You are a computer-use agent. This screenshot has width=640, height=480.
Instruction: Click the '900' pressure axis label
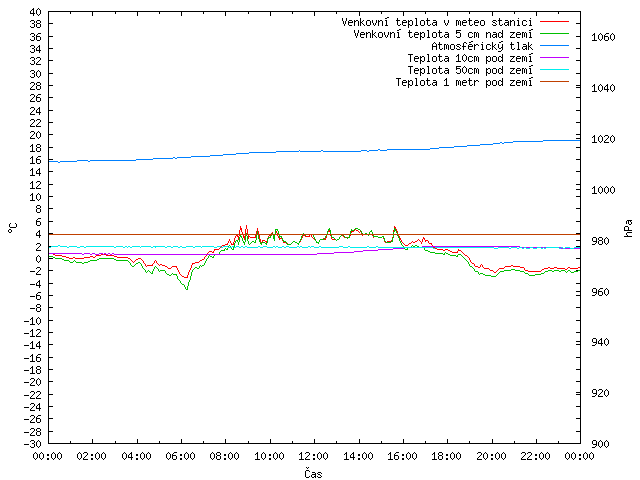coord(600,444)
